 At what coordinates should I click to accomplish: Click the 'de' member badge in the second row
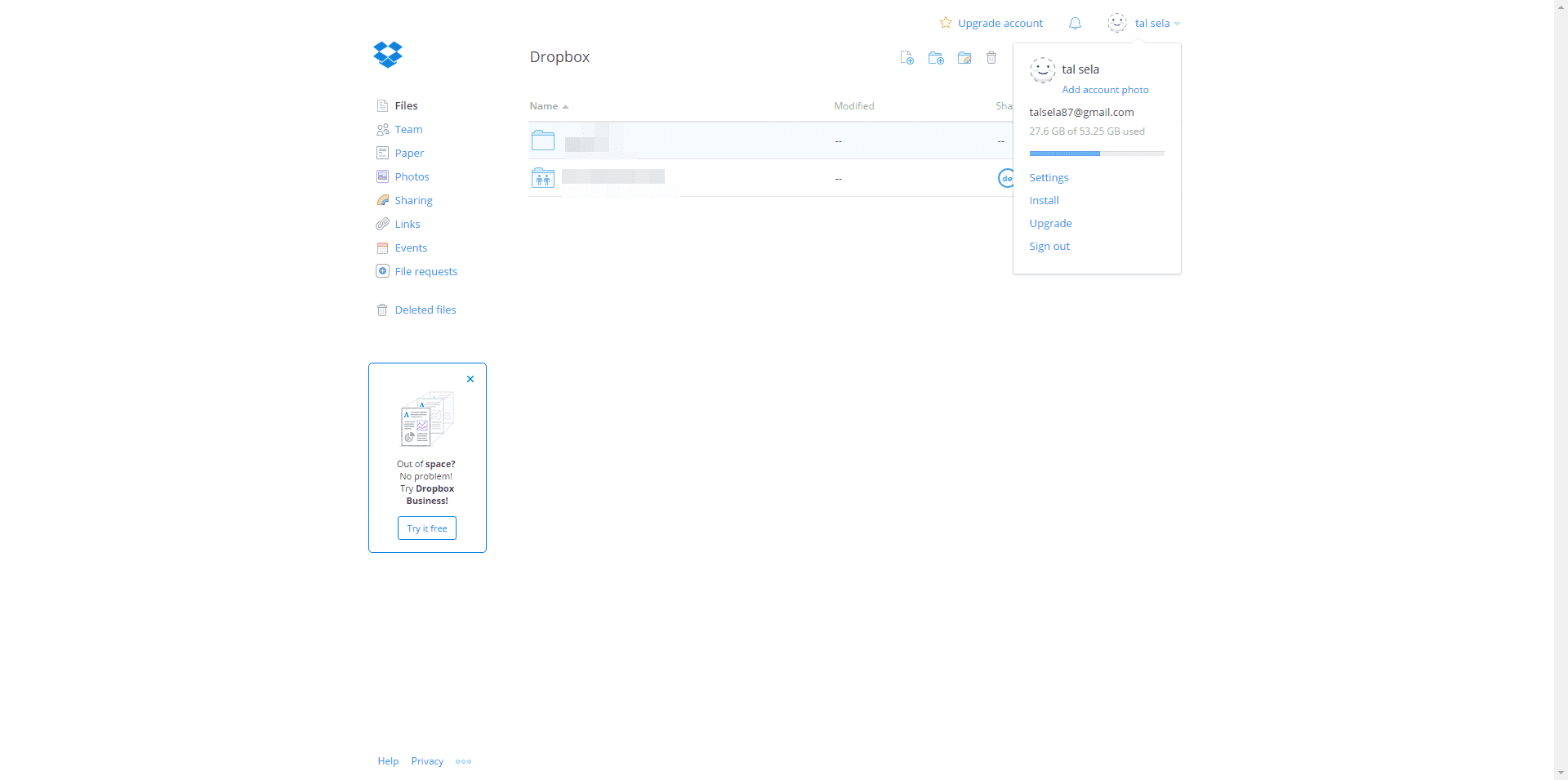1006,178
